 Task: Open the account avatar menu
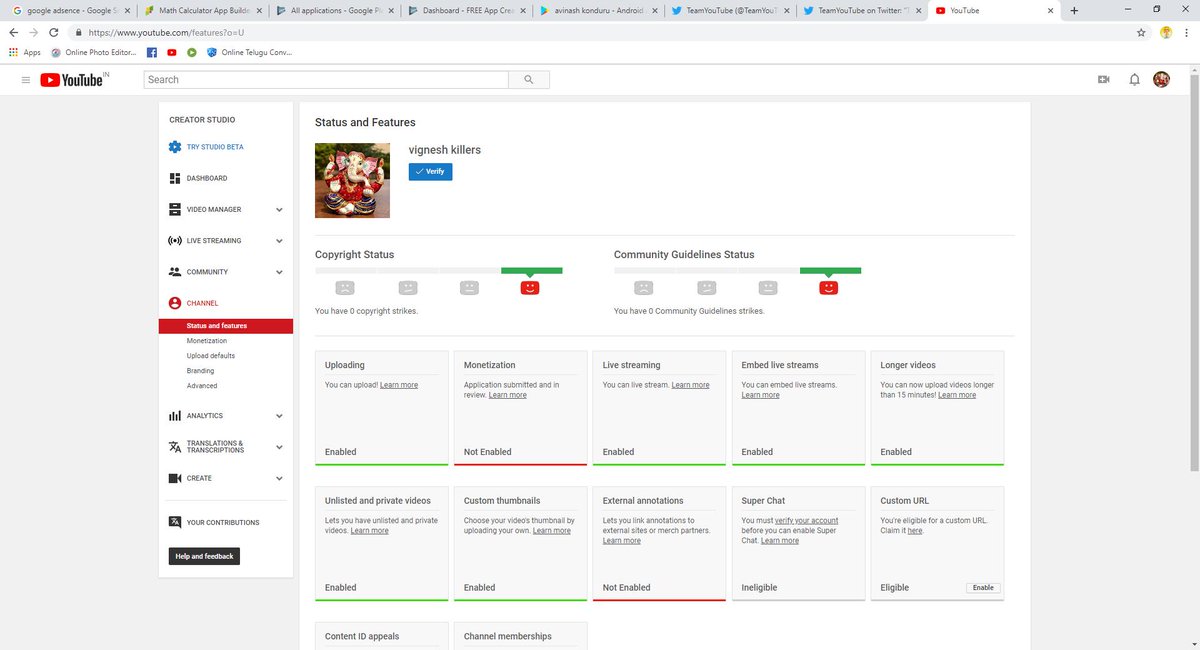1161,80
